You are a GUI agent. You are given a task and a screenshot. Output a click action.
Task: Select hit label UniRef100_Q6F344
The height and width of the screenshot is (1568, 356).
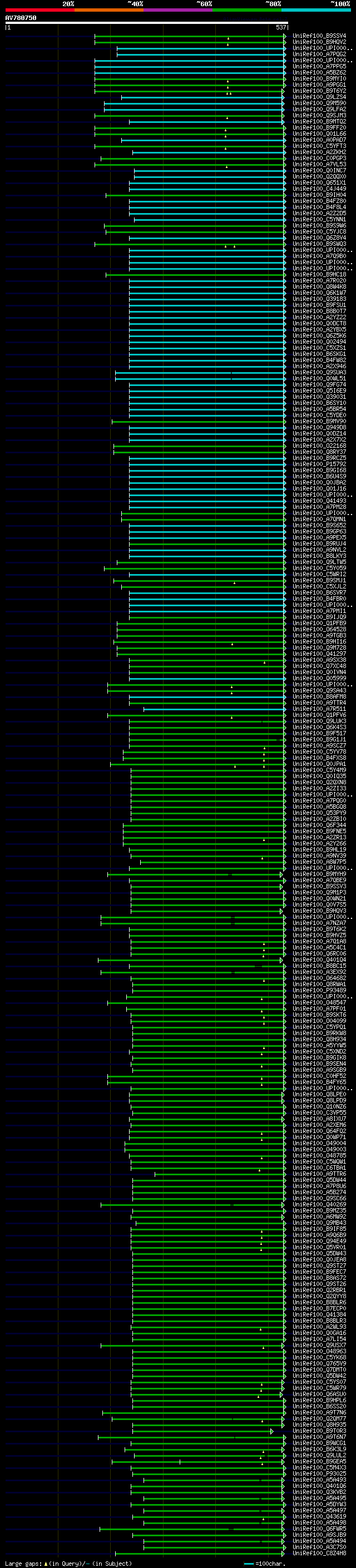click(319, 825)
